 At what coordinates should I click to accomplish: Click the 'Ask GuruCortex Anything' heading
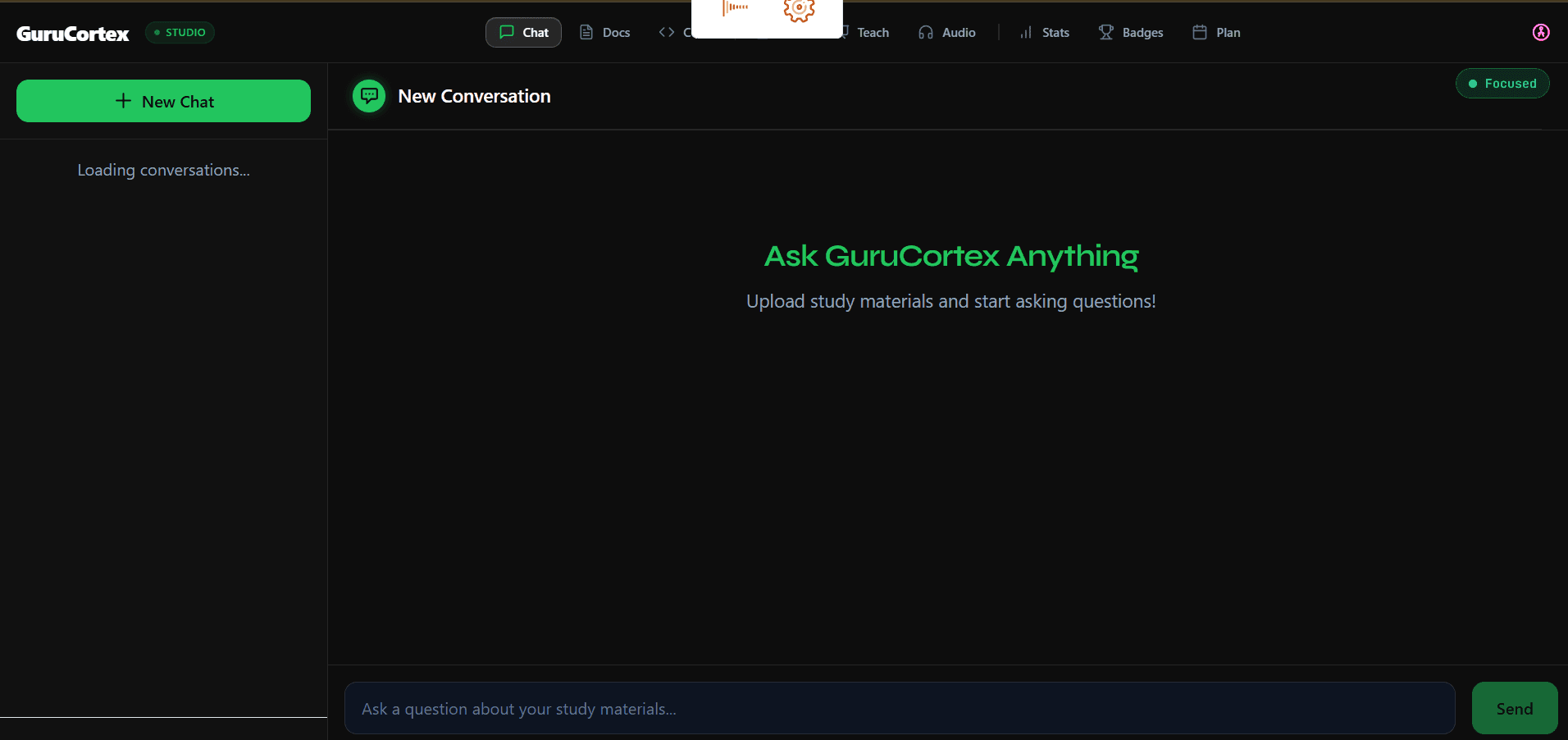pyautogui.click(x=951, y=256)
